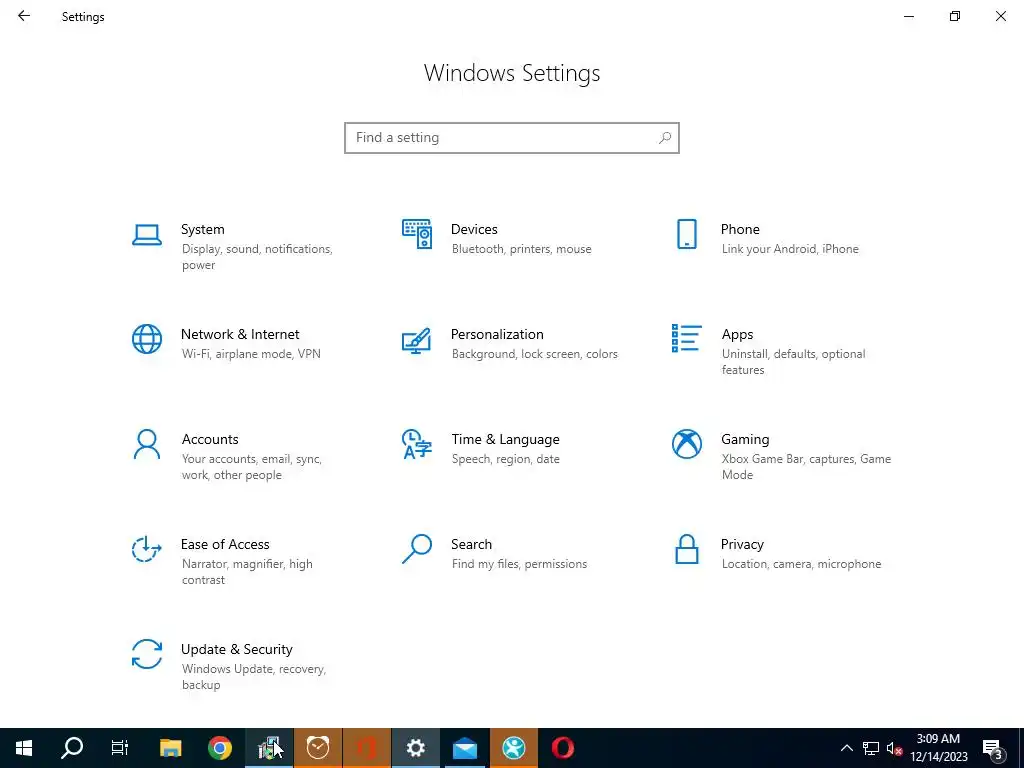Click 'Background, lock screen, colors' description

(534, 354)
